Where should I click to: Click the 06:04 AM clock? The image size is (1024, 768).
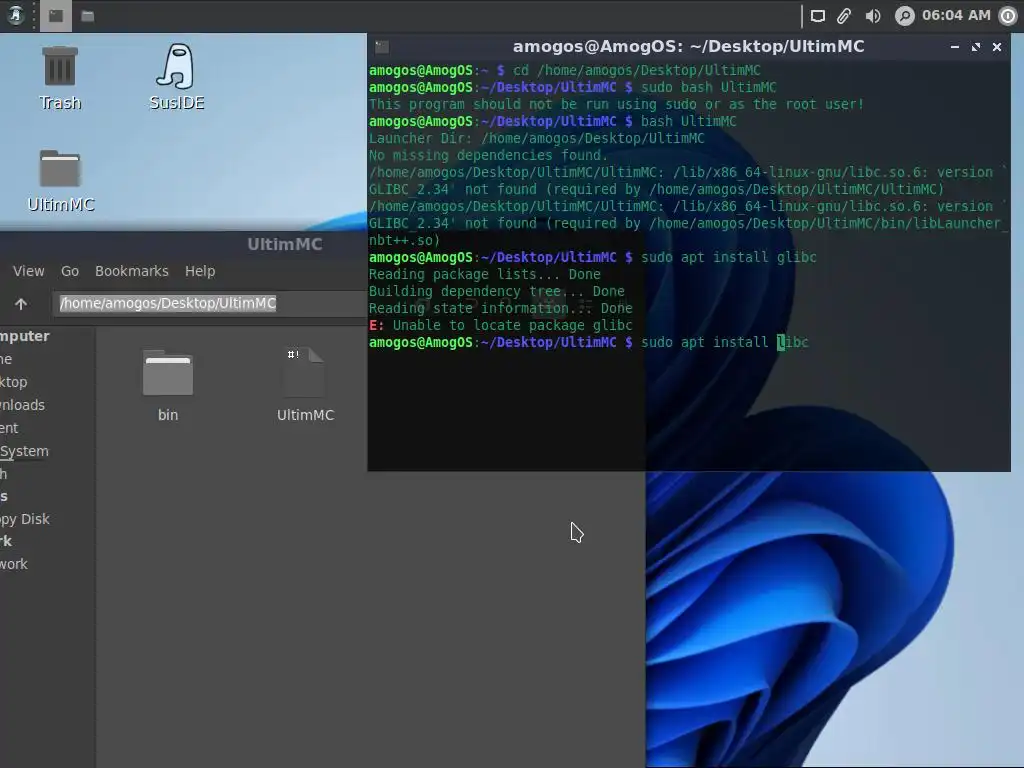[x=956, y=15]
